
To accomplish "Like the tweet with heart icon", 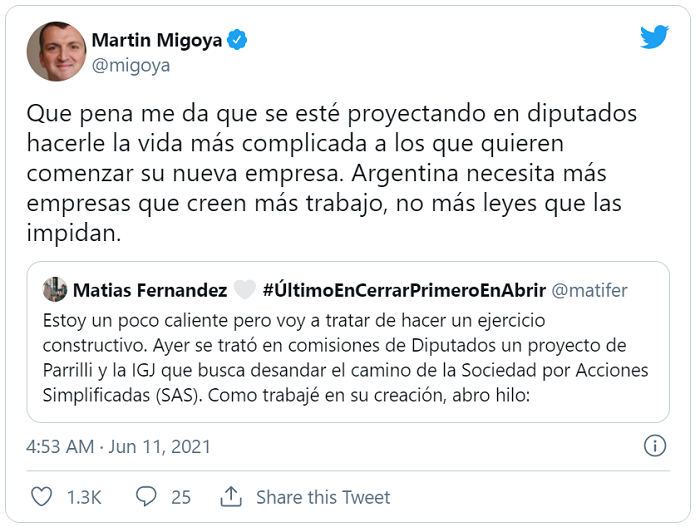I will [42, 497].
